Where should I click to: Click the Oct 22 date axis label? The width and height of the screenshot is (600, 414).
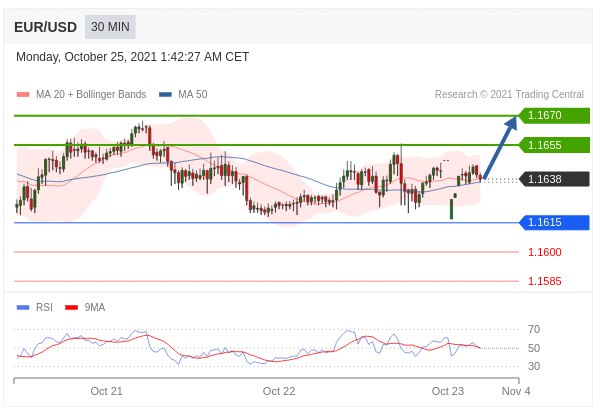point(279,391)
